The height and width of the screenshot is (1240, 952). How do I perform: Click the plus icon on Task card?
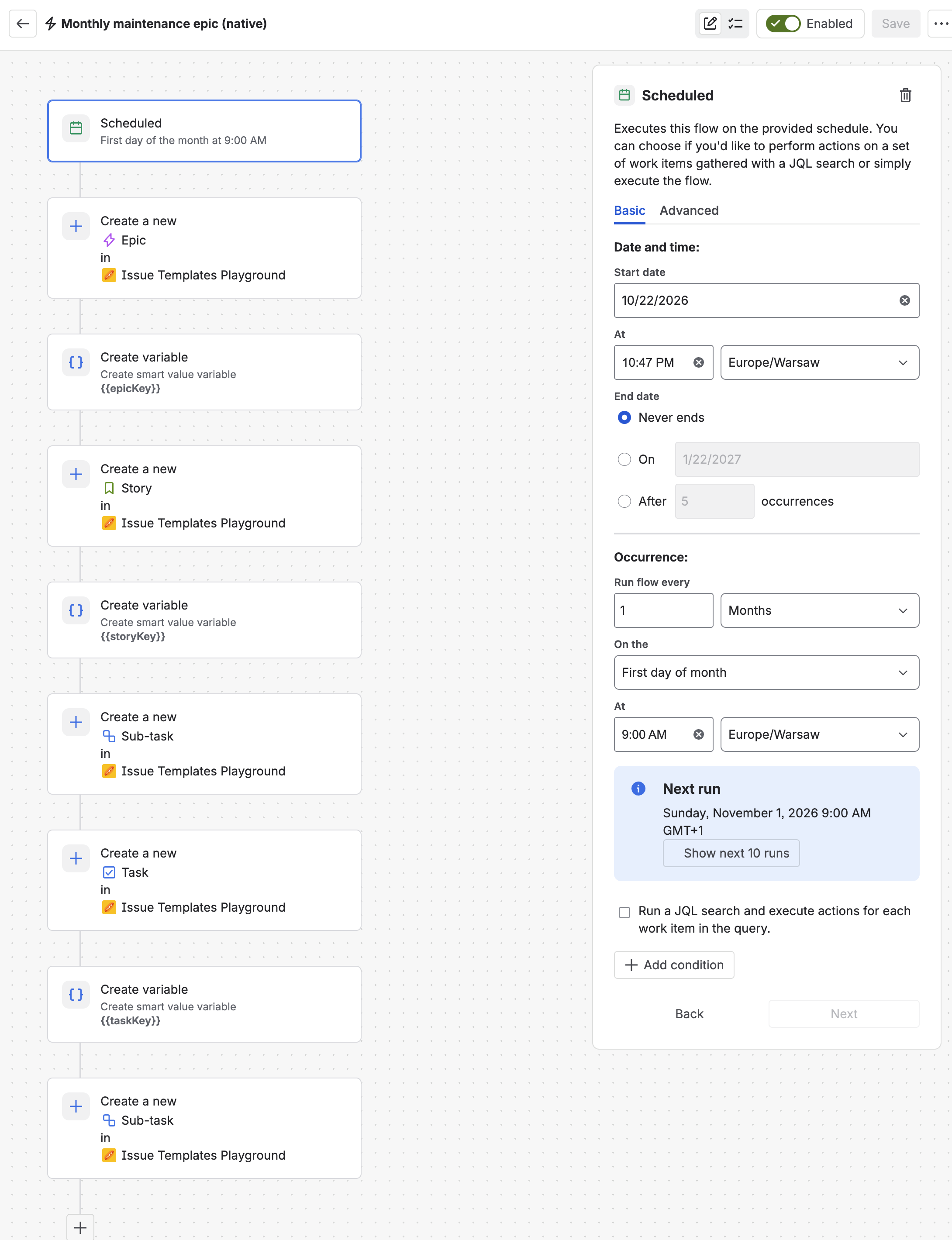click(x=76, y=858)
